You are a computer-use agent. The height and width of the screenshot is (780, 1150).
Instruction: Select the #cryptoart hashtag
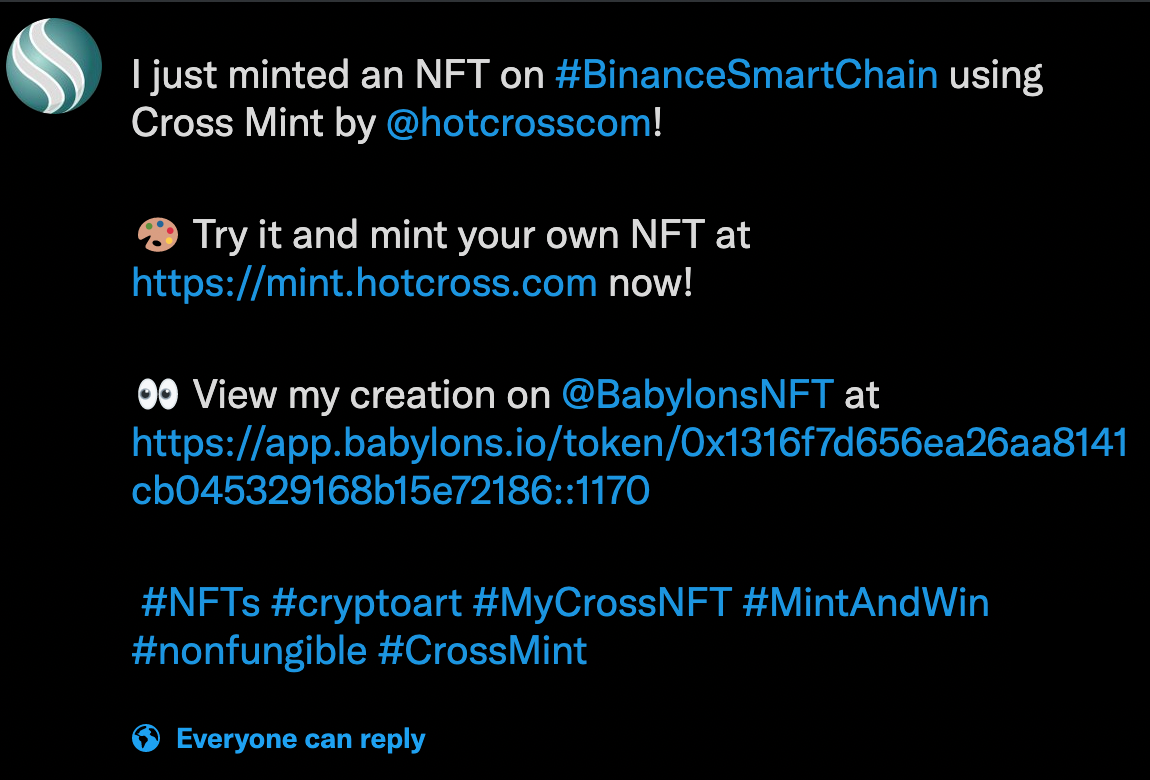[367, 603]
